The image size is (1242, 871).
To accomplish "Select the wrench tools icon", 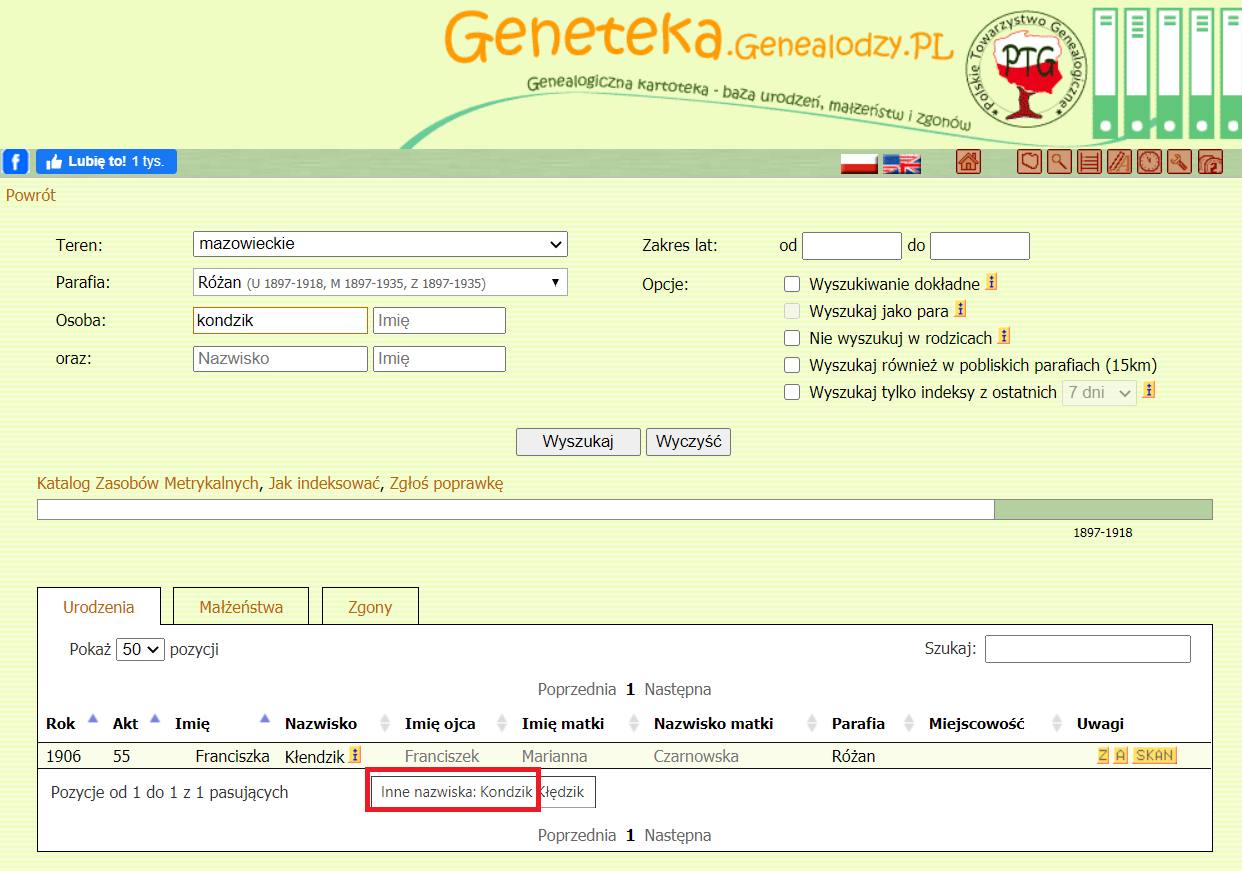I will coord(1179,161).
